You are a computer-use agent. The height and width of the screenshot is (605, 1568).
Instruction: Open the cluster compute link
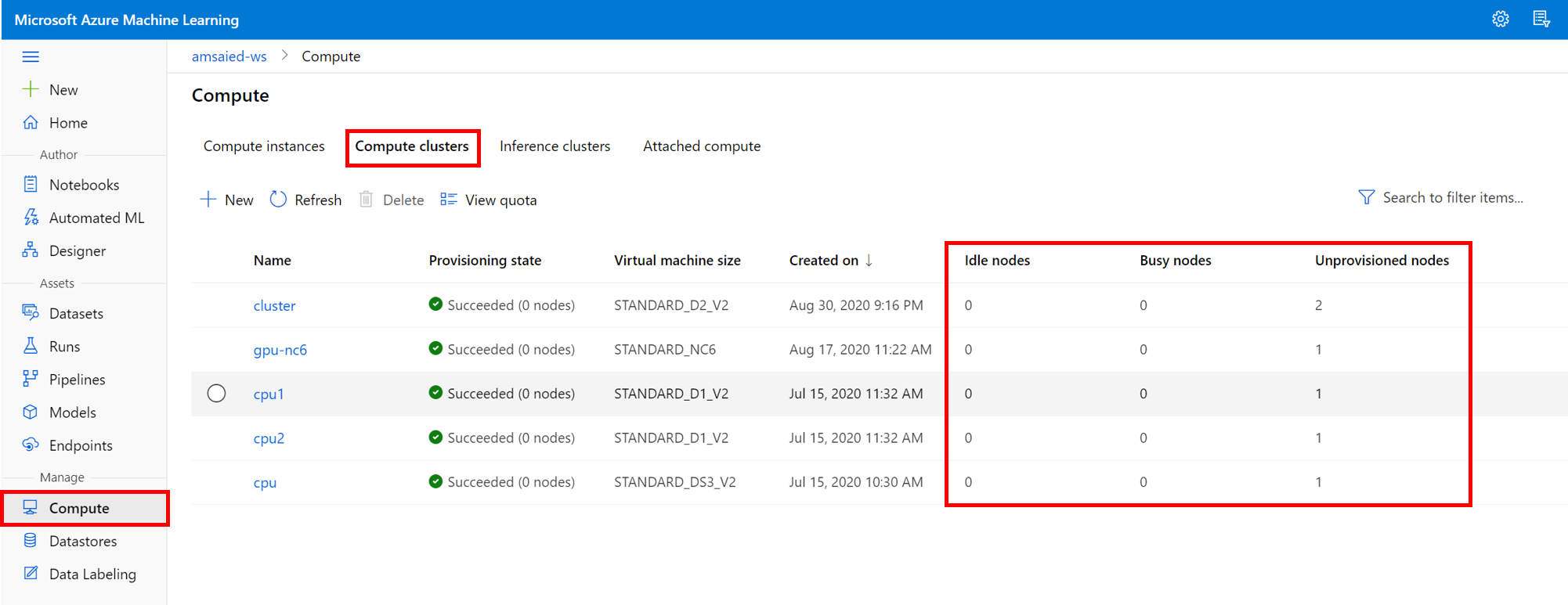[274, 305]
